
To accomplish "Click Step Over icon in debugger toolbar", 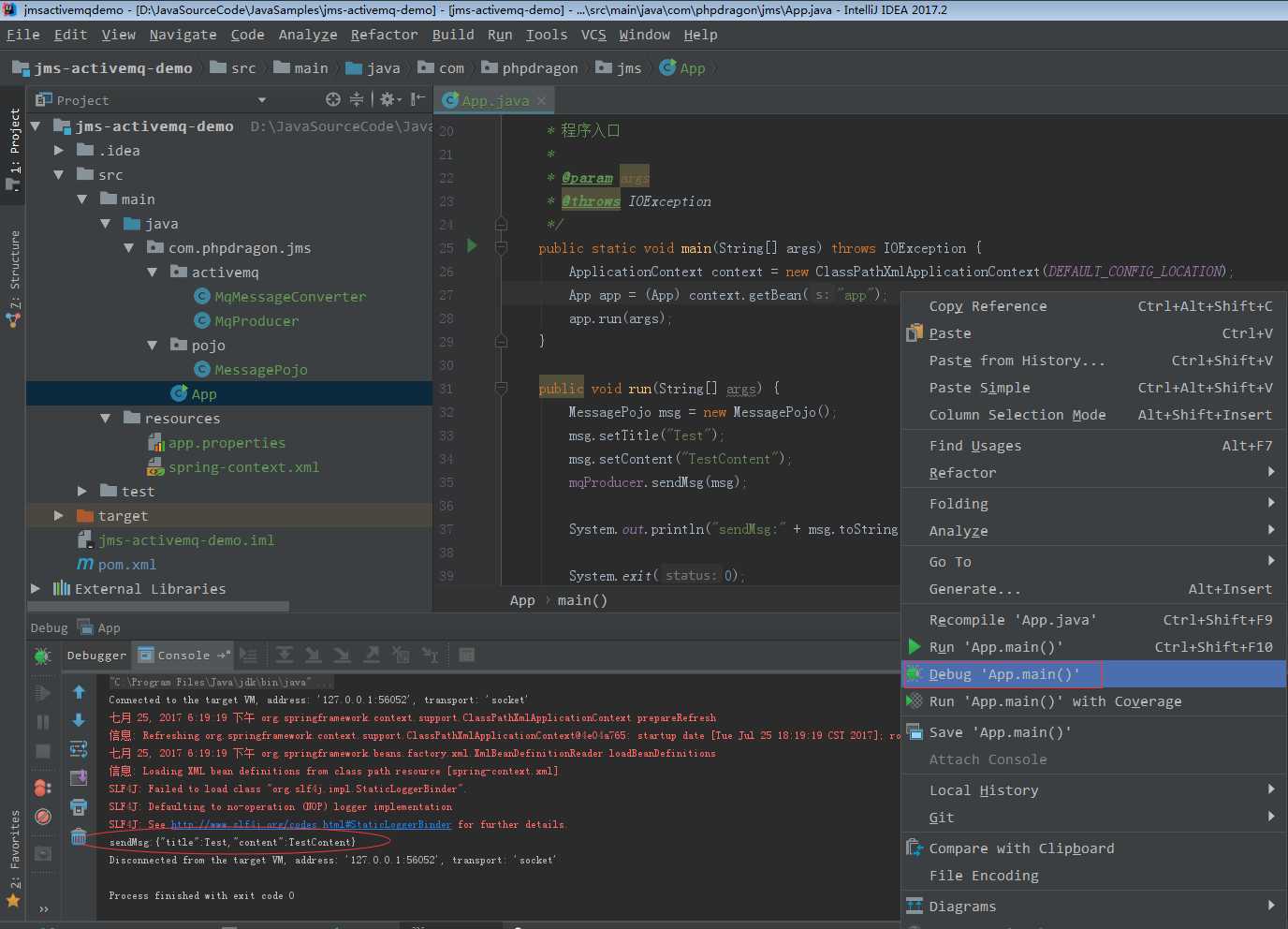I will [285, 656].
